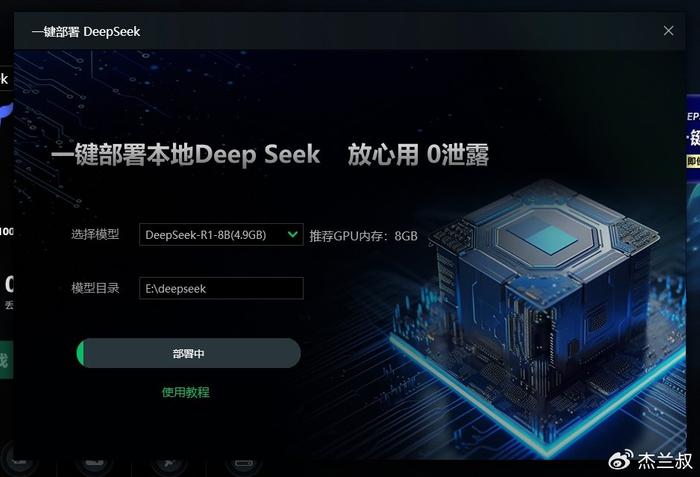Viewport: 700px width, 477px height.
Task: Open the 使用教程 tutorial link
Action: [185, 392]
